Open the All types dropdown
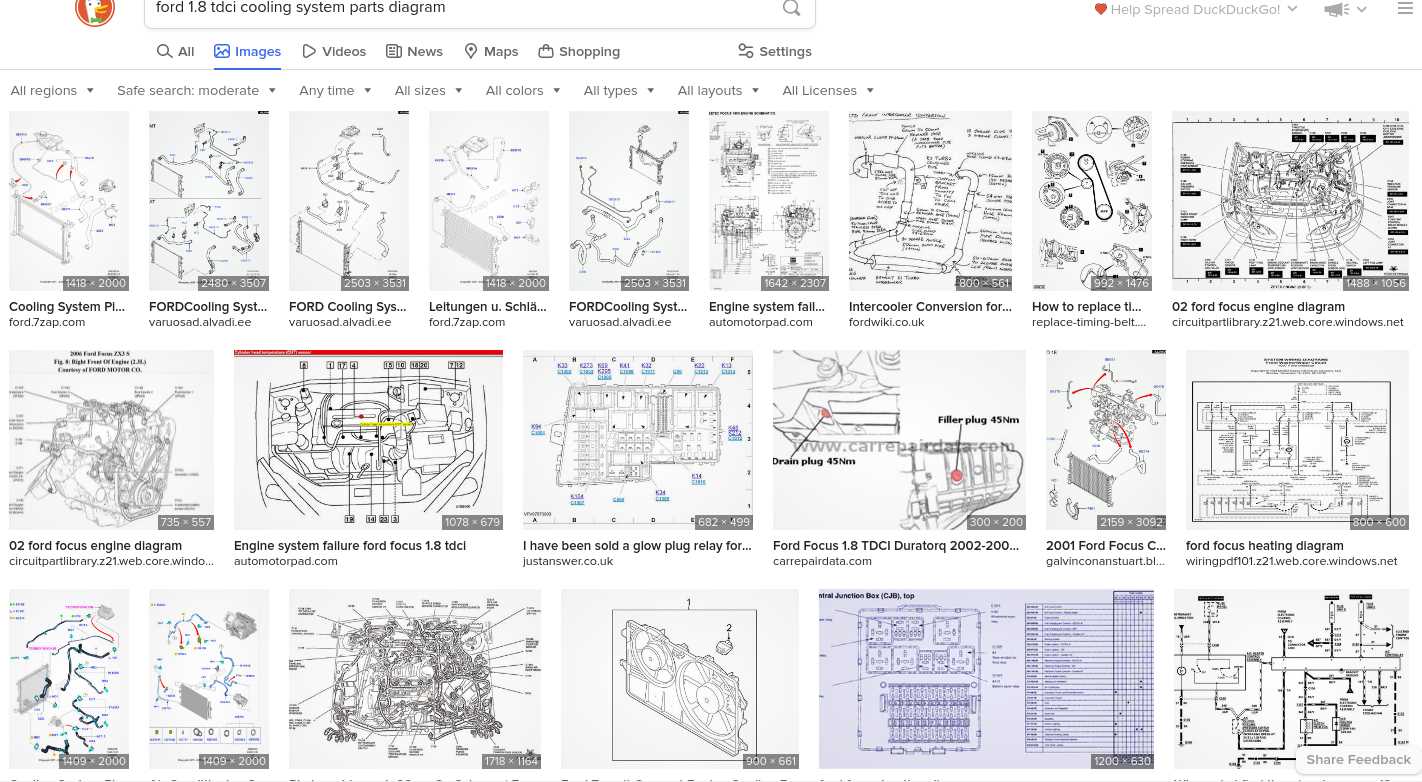Viewport: 1422px width, 782px height. click(x=619, y=90)
